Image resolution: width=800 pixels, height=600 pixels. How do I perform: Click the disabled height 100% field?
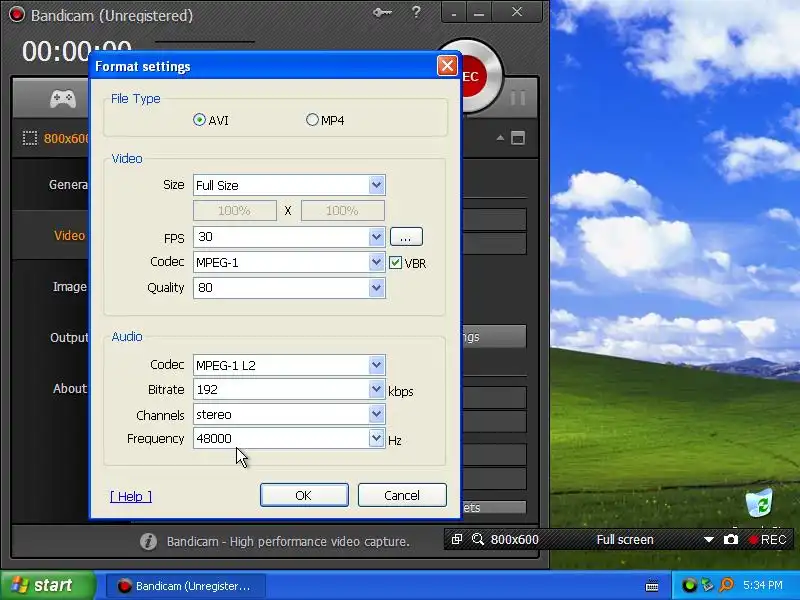pos(343,210)
